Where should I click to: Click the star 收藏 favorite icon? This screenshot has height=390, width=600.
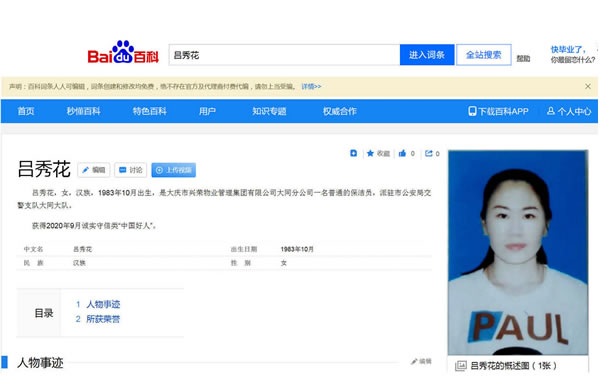coord(370,153)
